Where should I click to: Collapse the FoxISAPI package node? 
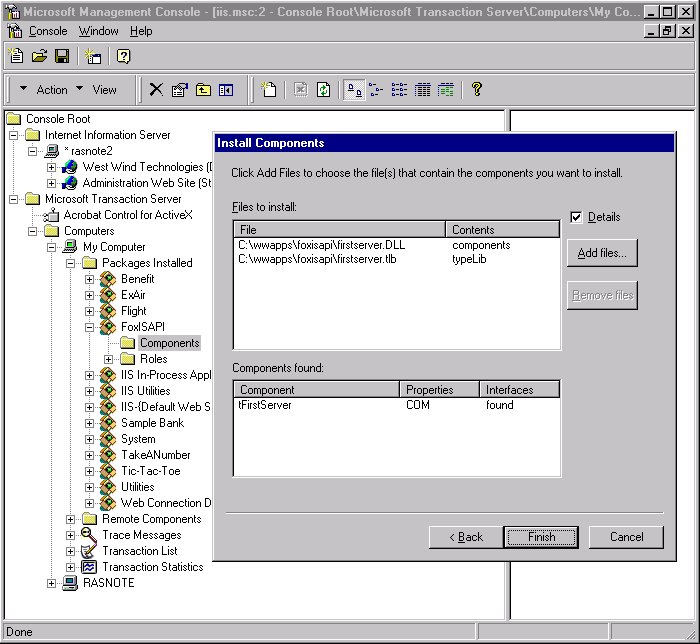(90, 327)
